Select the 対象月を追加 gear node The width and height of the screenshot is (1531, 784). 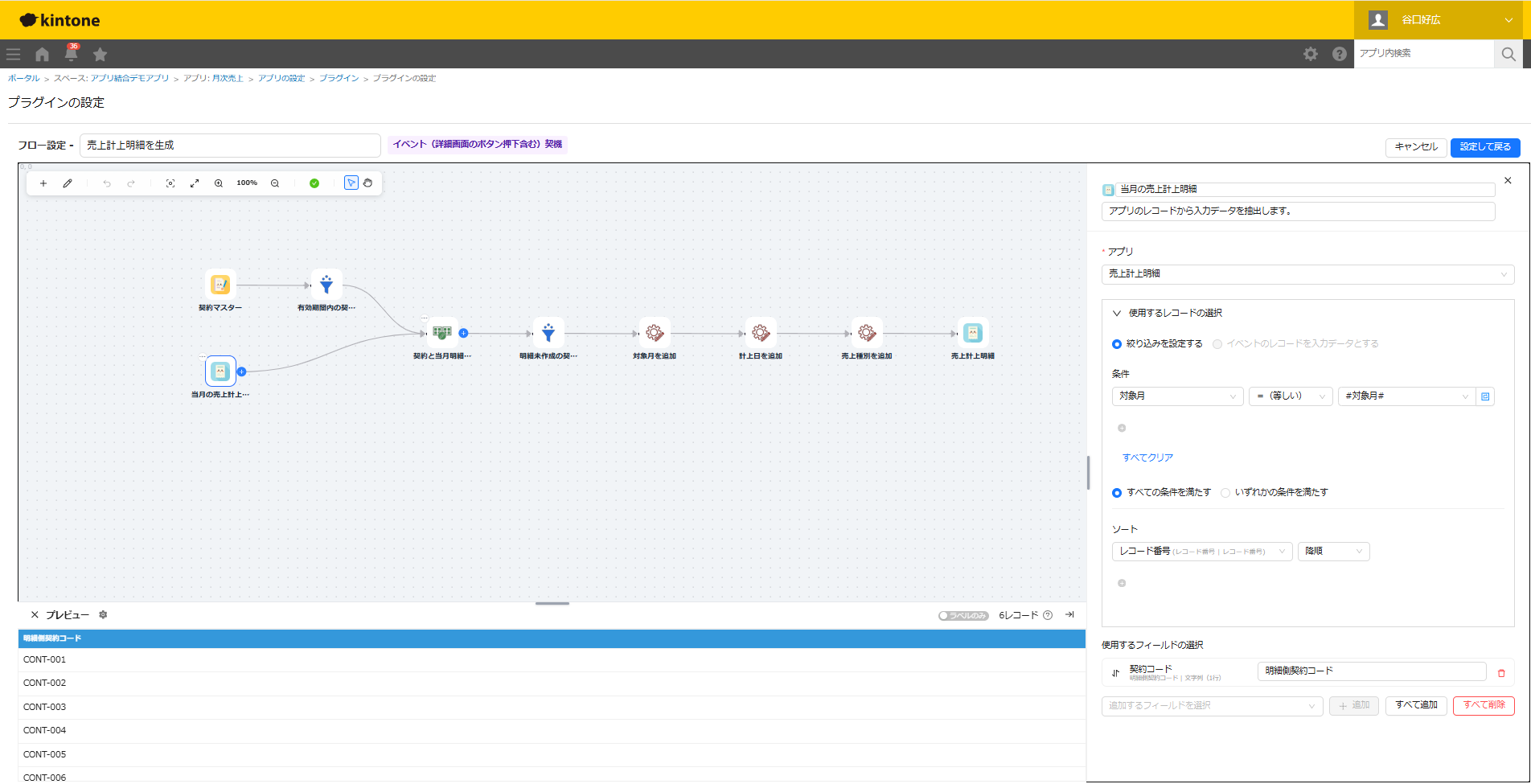pyautogui.click(x=655, y=333)
